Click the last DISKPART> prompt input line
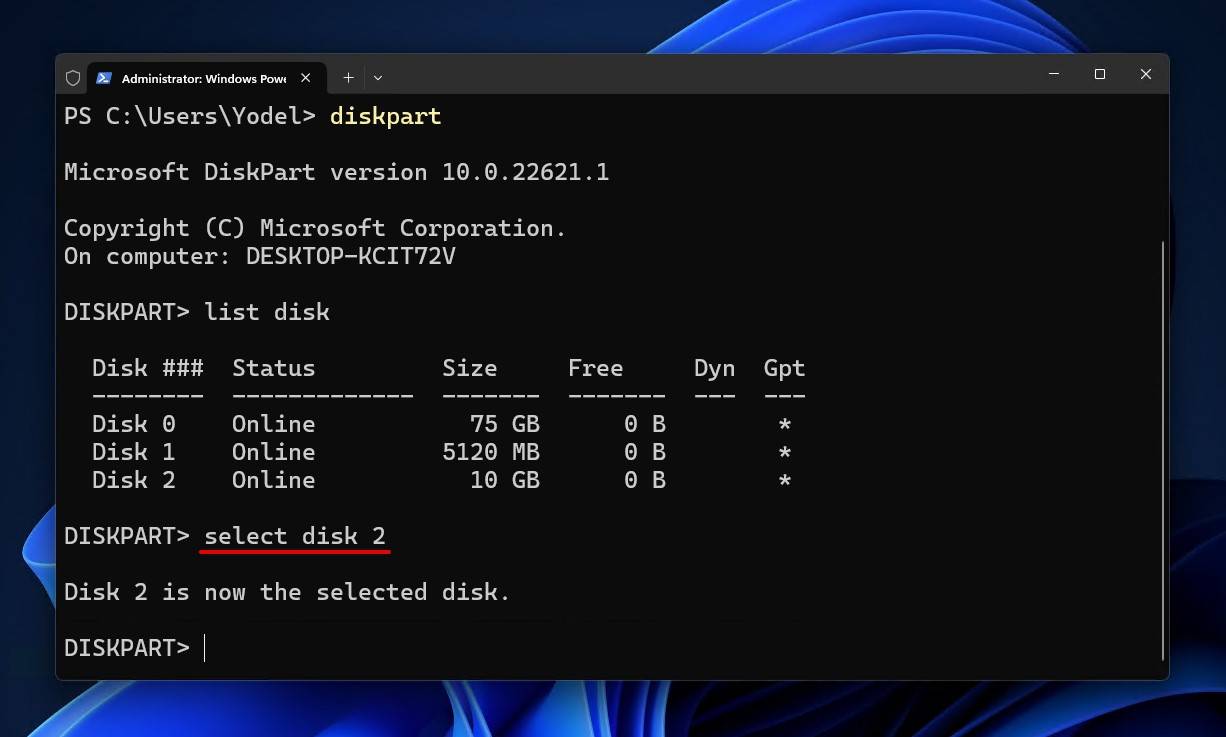The width and height of the screenshot is (1226, 737). pos(134,648)
